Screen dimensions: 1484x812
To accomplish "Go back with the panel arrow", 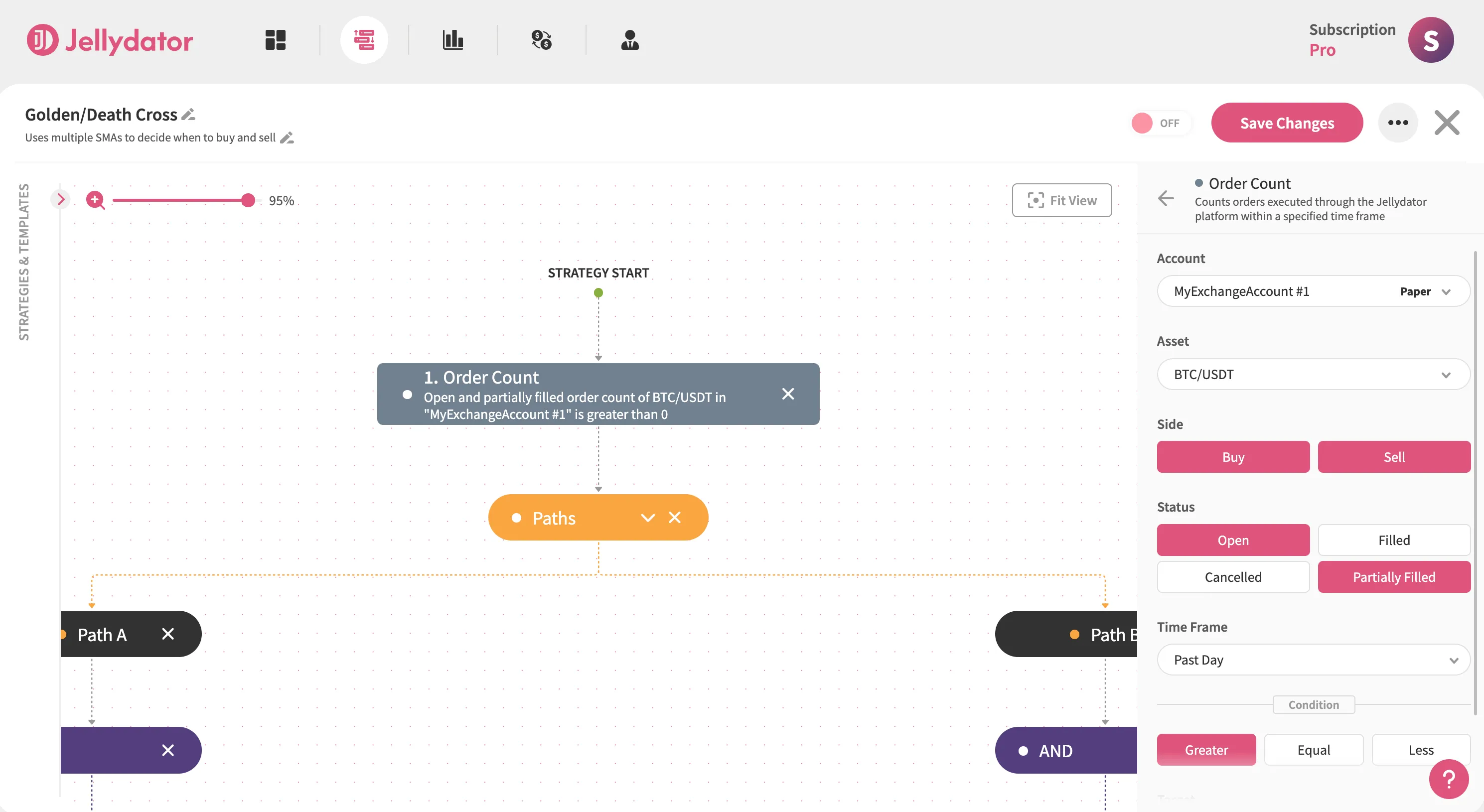I will coord(1166,199).
